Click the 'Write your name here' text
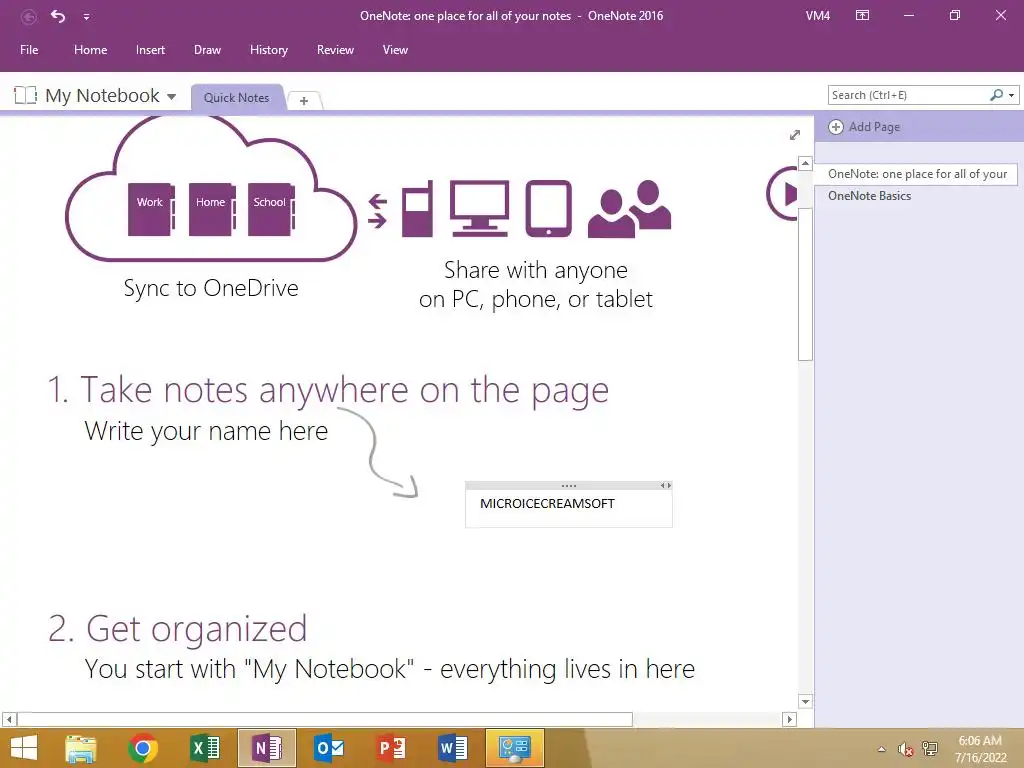1024x768 pixels. point(206,431)
